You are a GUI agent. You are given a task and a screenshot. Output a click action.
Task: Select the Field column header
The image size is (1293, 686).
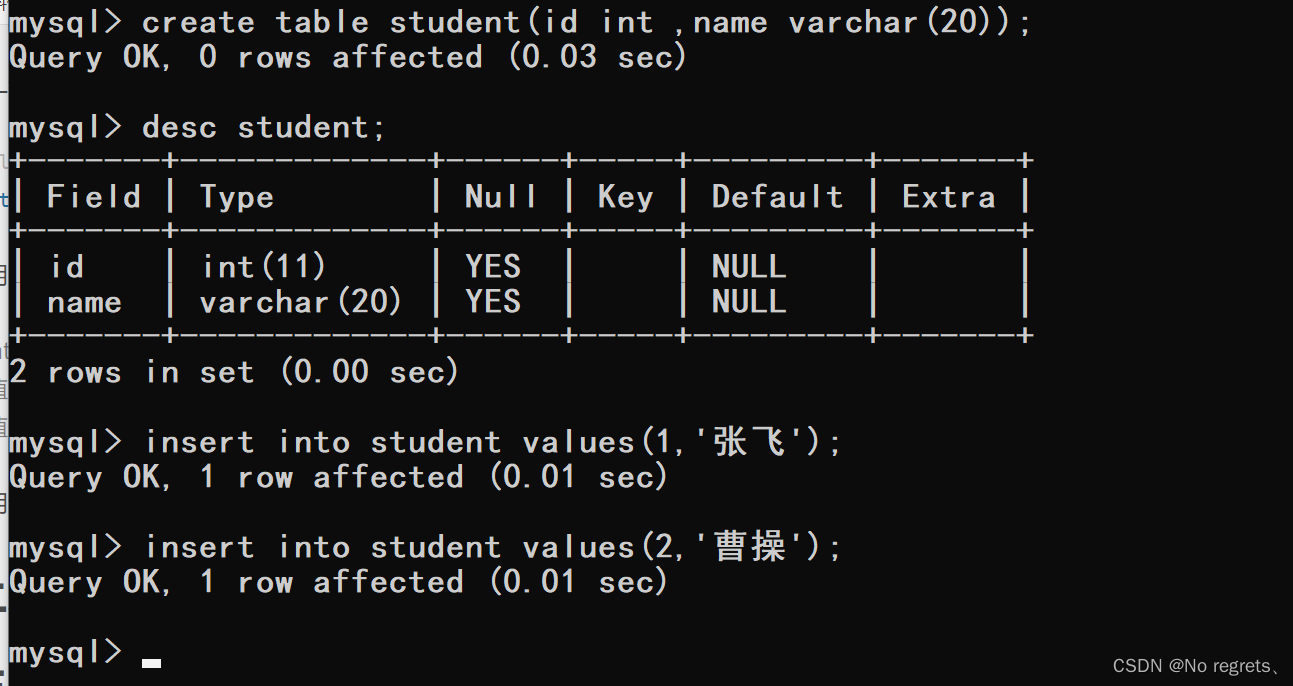click(94, 197)
